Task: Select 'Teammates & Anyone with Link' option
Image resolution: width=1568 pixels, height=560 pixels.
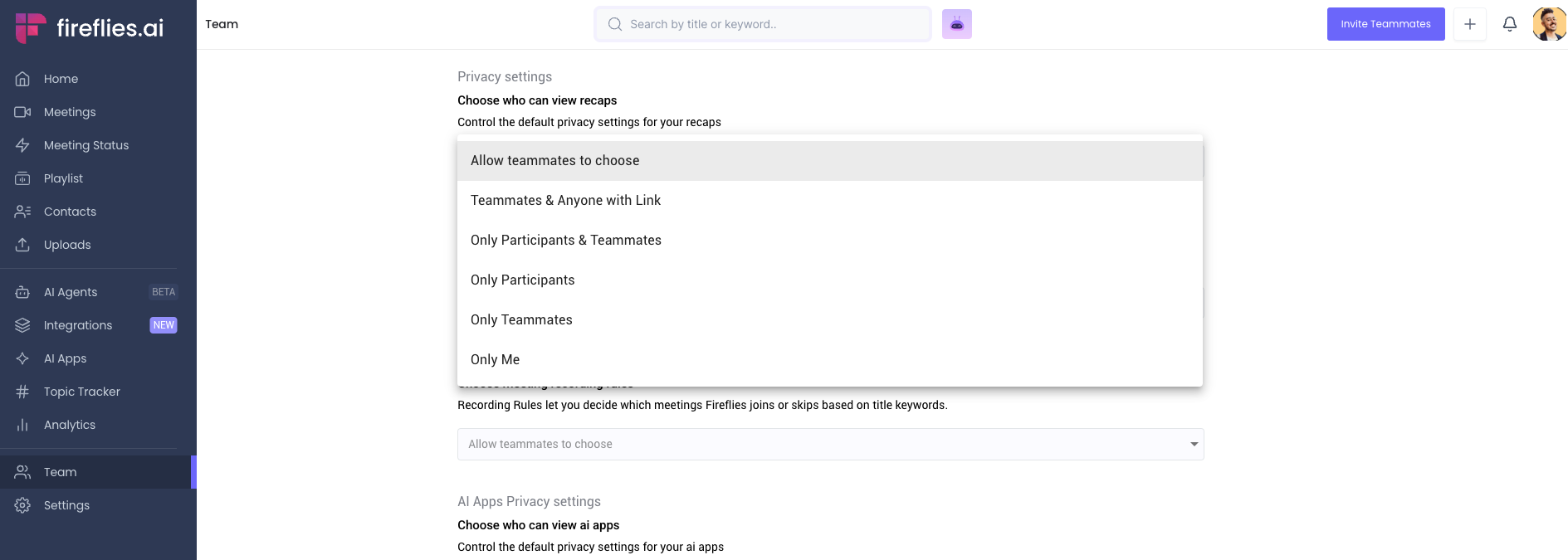Action: 830,201
